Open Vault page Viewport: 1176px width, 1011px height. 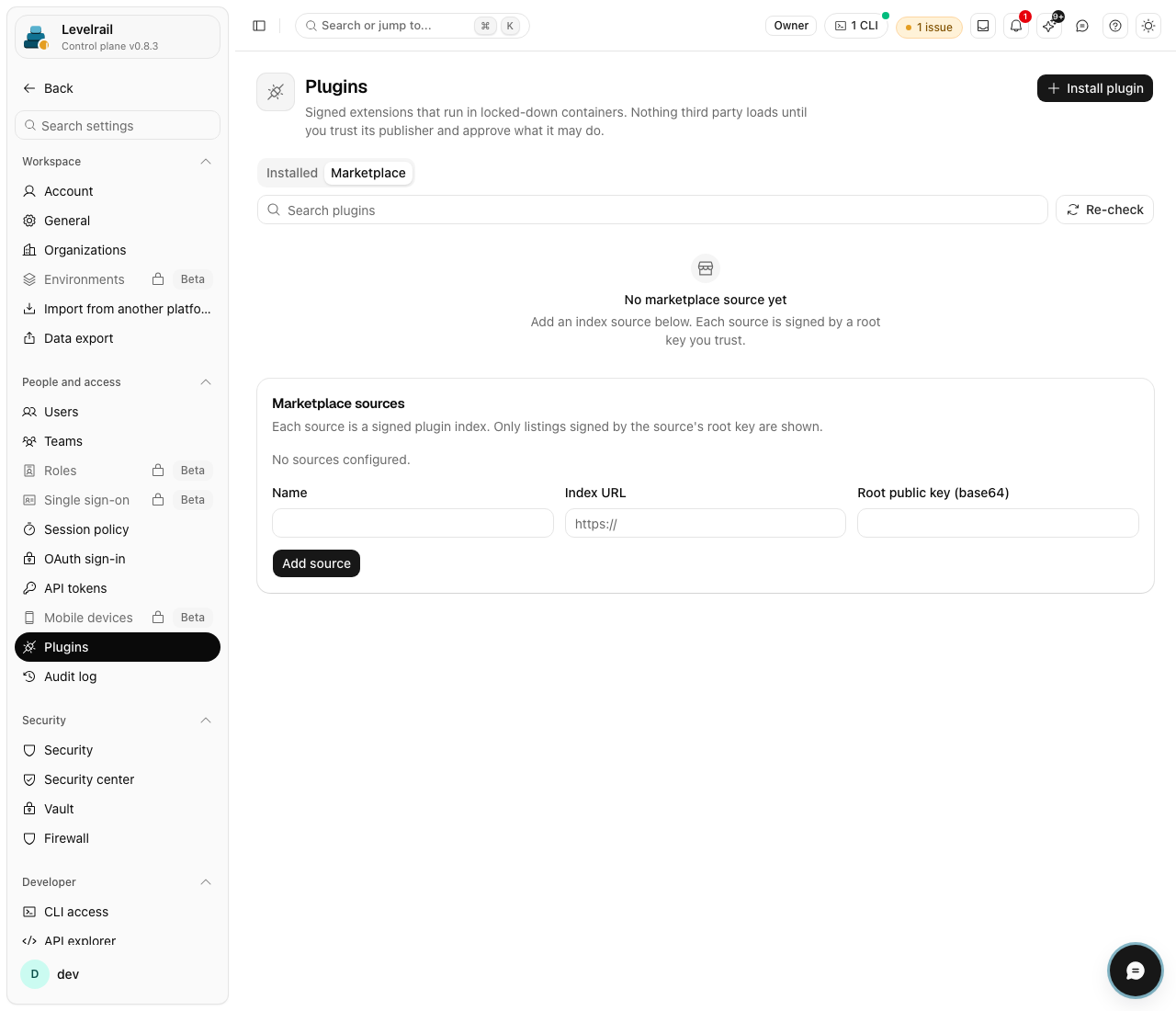[x=118, y=809]
